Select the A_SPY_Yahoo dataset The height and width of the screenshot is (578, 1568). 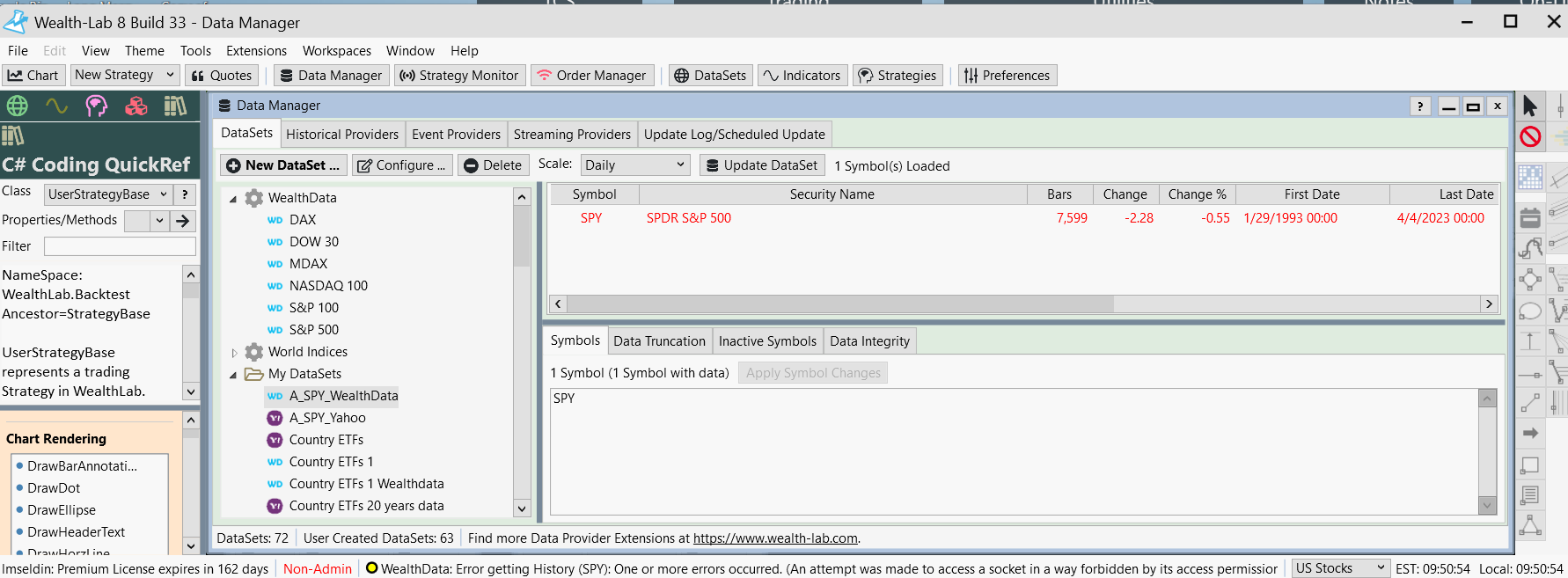pos(327,418)
